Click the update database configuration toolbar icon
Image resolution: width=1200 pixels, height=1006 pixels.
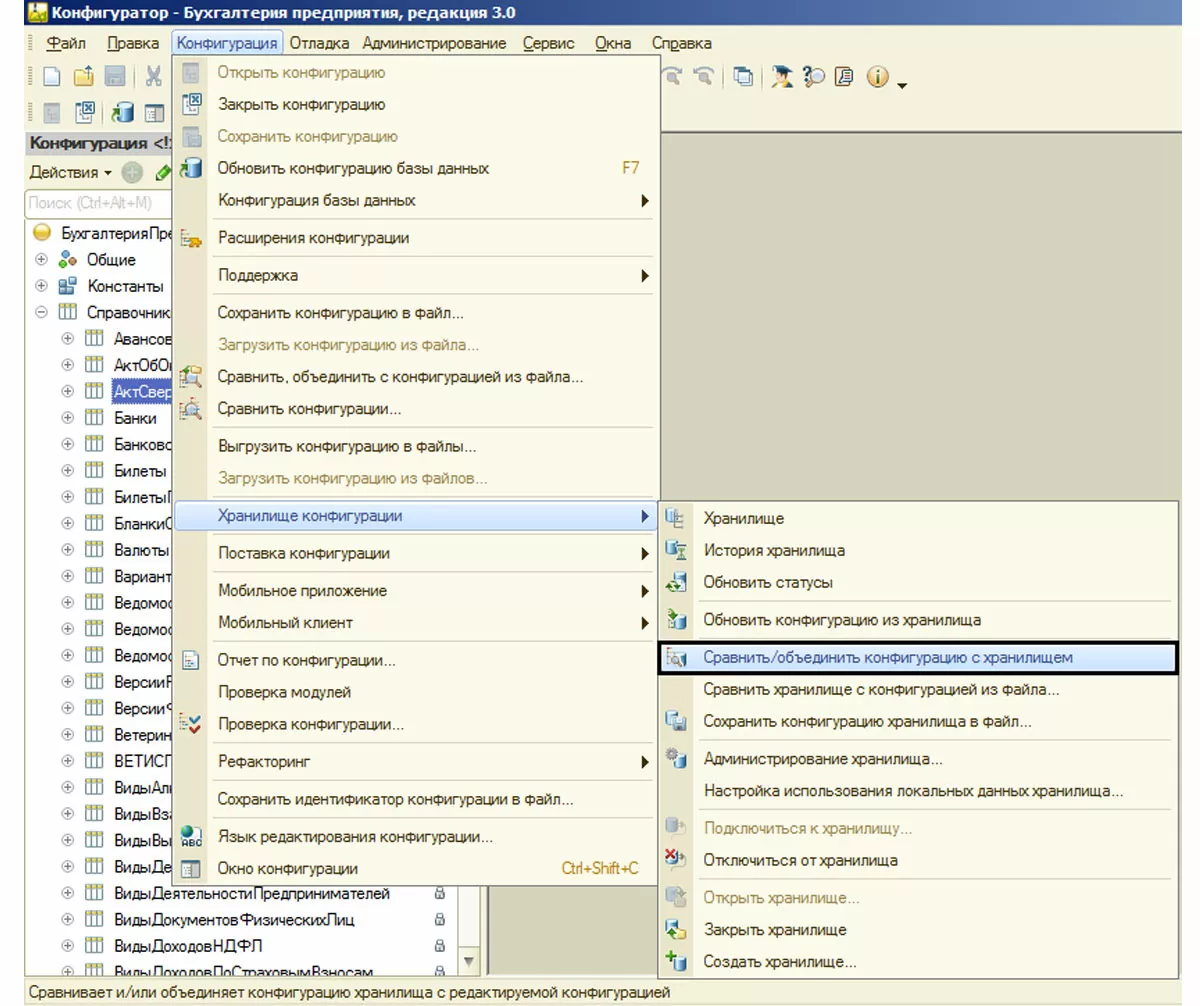coord(123,112)
